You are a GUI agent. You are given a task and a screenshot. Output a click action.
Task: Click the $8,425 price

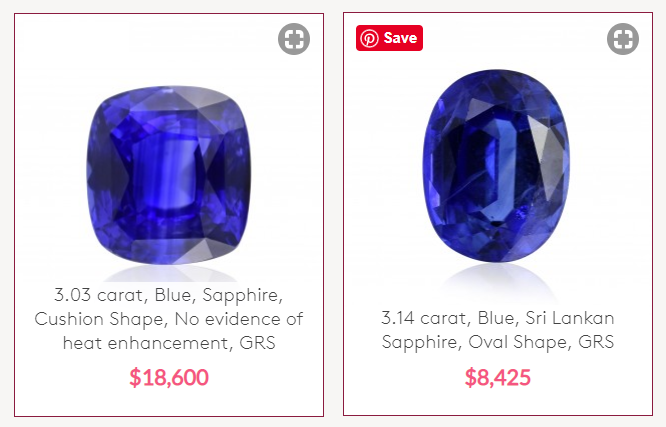pyautogui.click(x=498, y=377)
